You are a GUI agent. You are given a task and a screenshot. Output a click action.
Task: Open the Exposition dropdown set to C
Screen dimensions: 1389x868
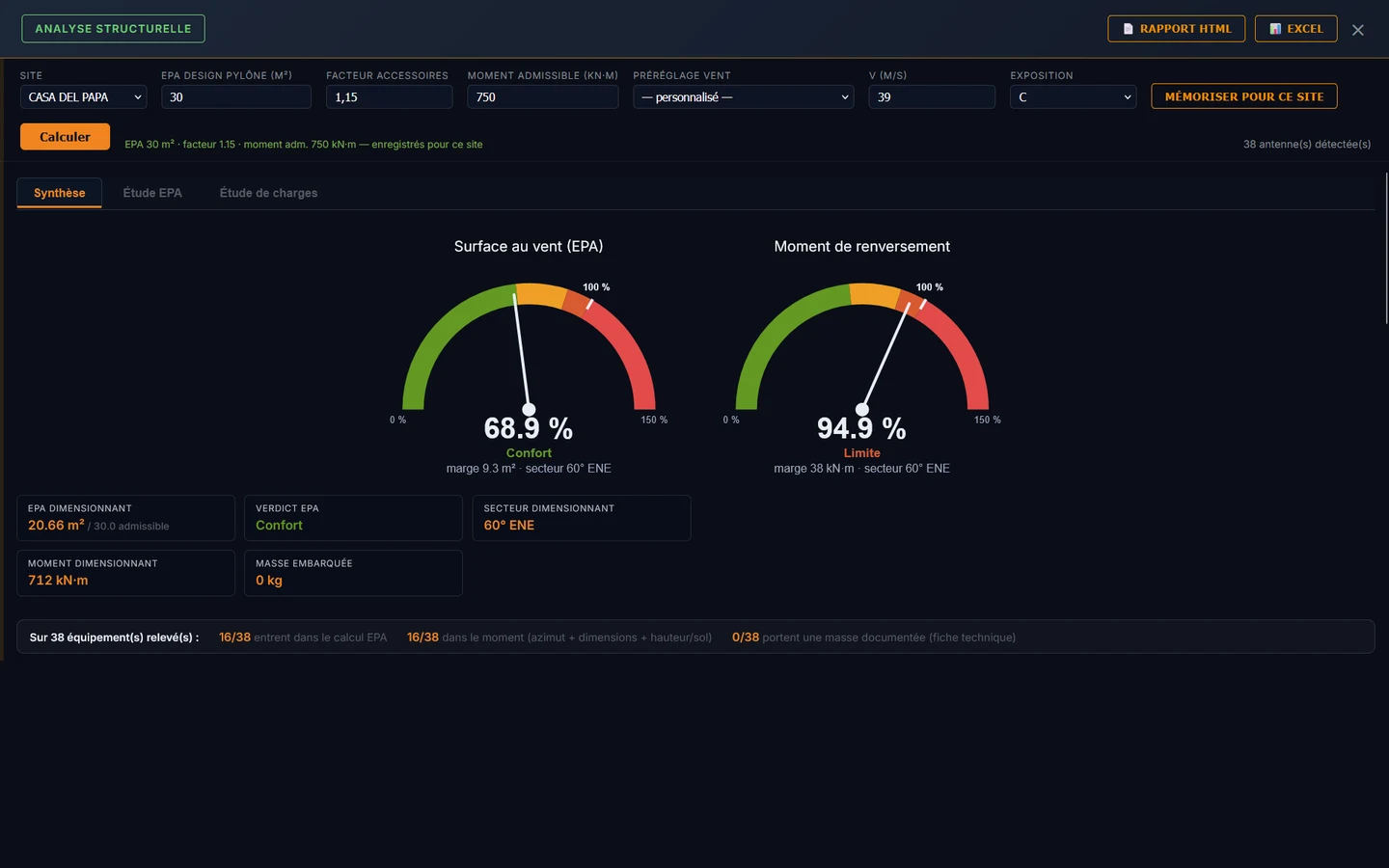(1073, 96)
